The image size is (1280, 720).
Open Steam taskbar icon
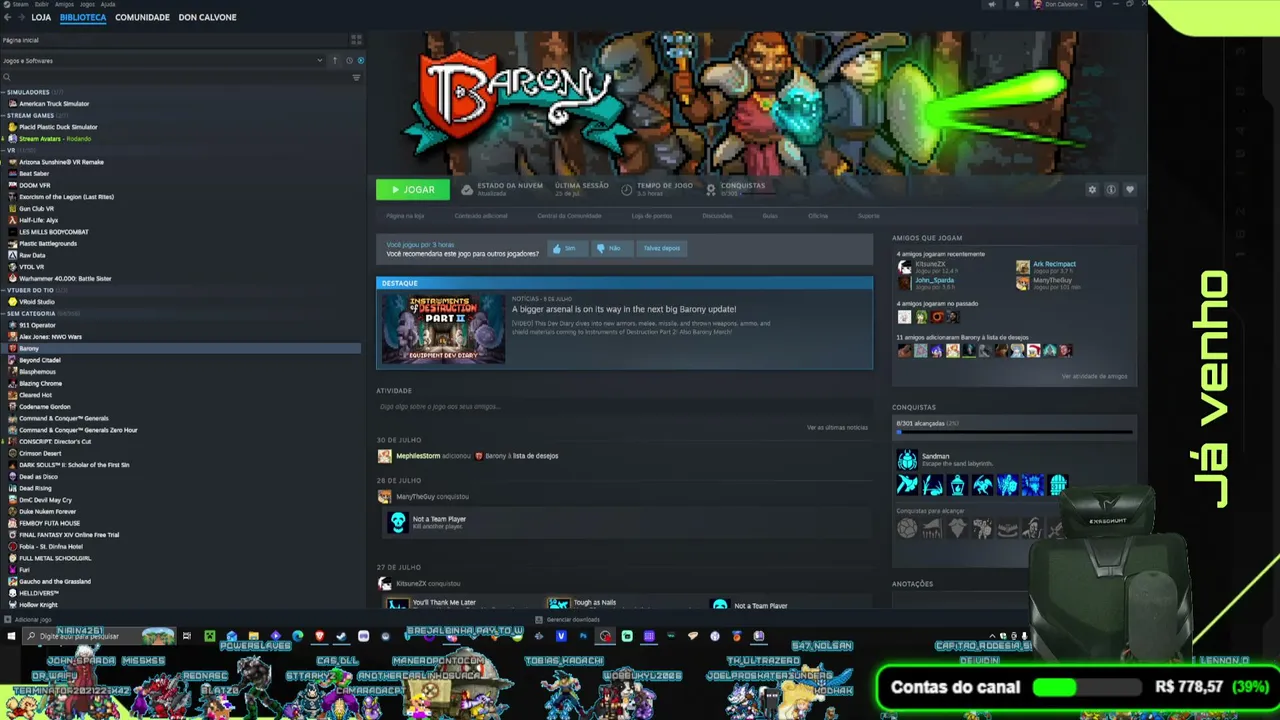tap(341, 636)
